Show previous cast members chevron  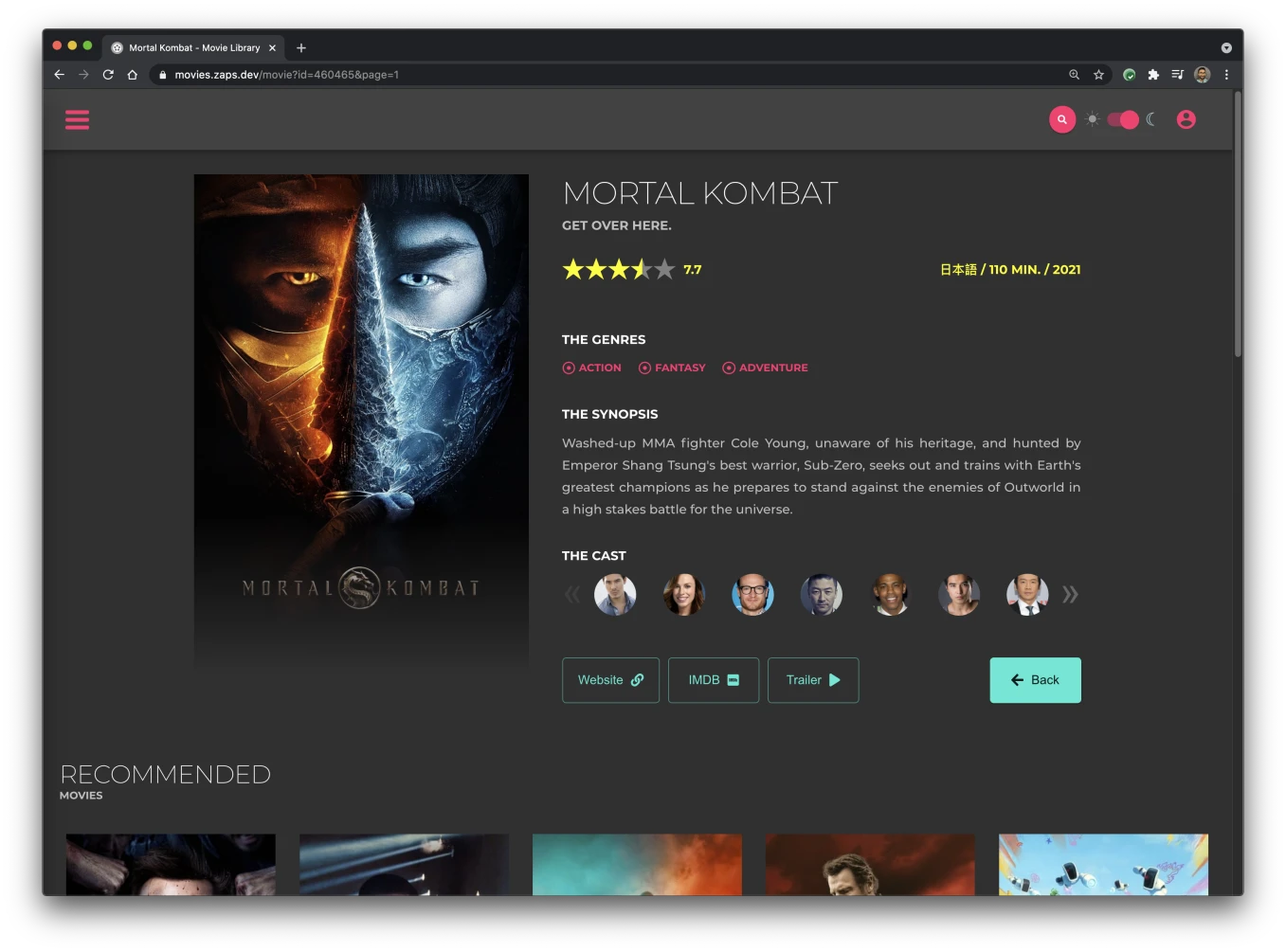pyautogui.click(x=571, y=595)
